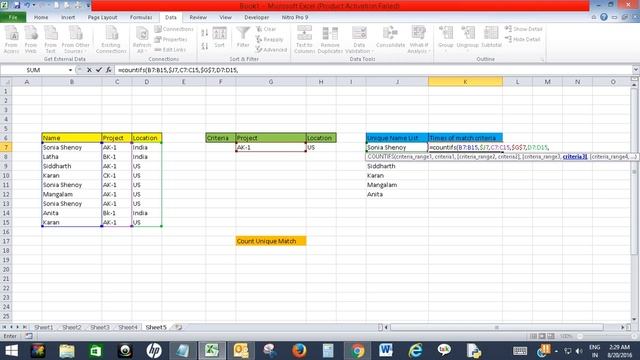Click the Subtotal icon

[x=491, y=38]
